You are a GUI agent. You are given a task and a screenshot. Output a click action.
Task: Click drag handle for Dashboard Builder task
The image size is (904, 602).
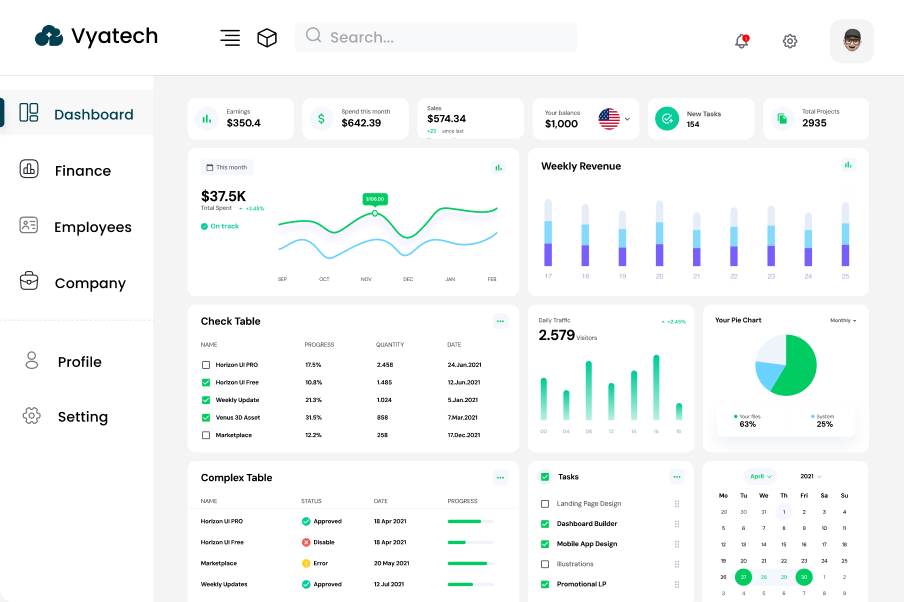pyautogui.click(x=677, y=524)
